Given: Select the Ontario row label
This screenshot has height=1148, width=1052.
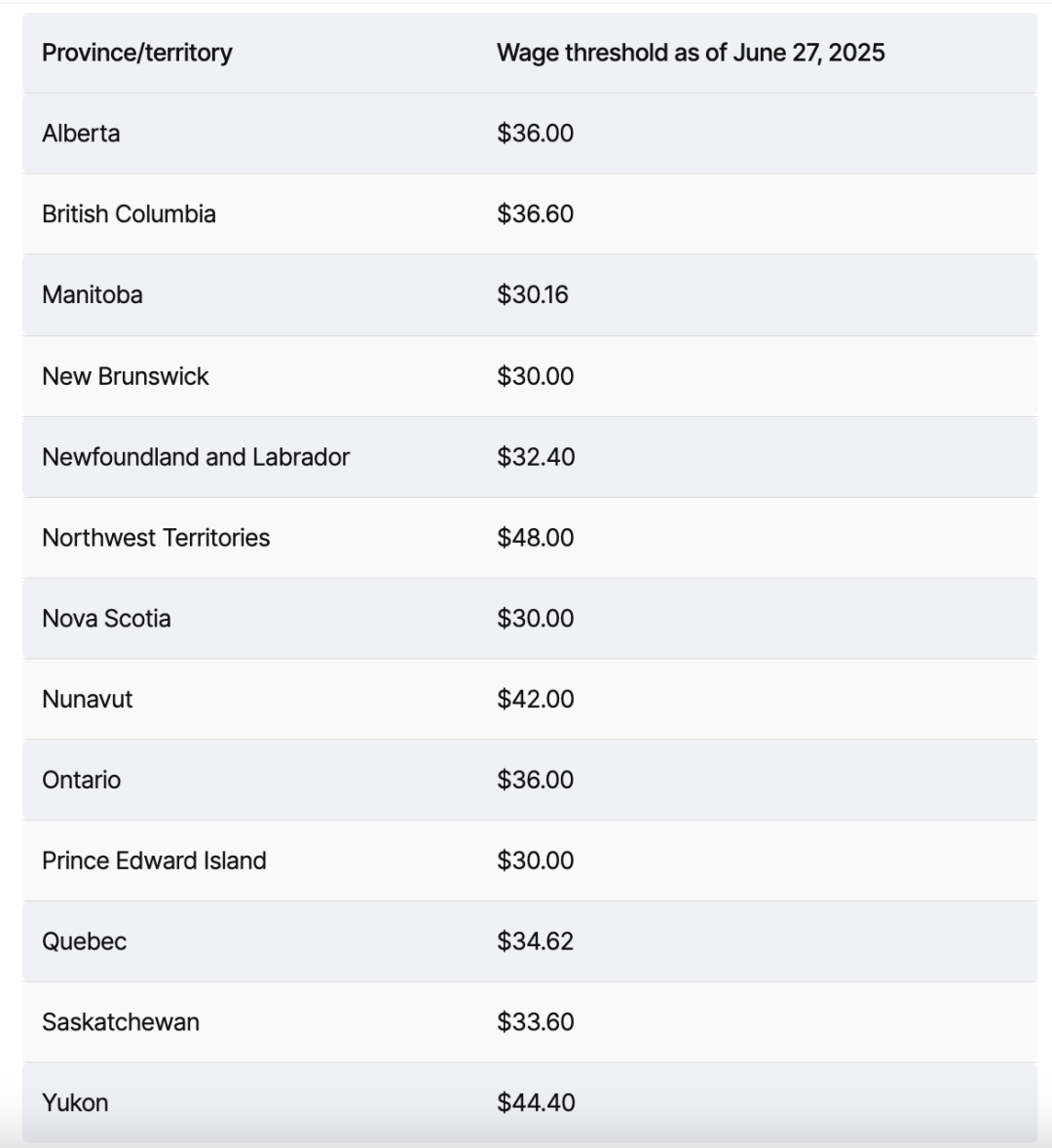Looking at the screenshot, I should click(x=82, y=781).
